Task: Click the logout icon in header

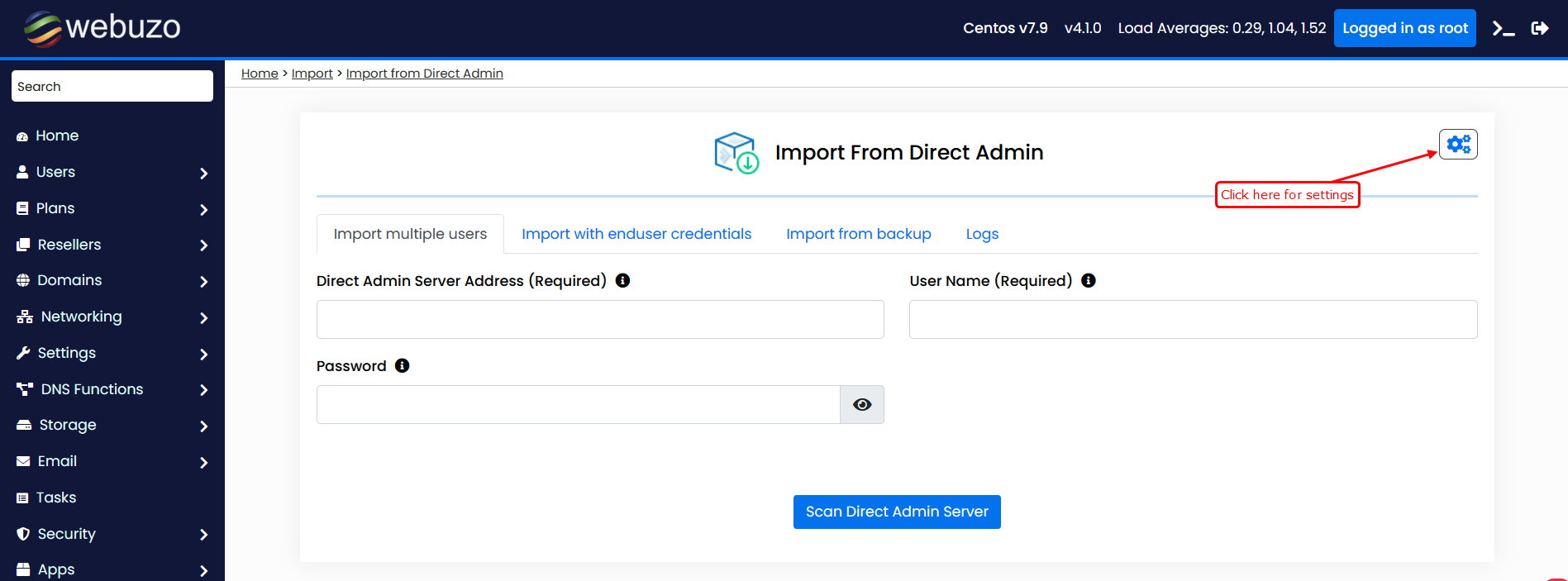Action: 1540,29
